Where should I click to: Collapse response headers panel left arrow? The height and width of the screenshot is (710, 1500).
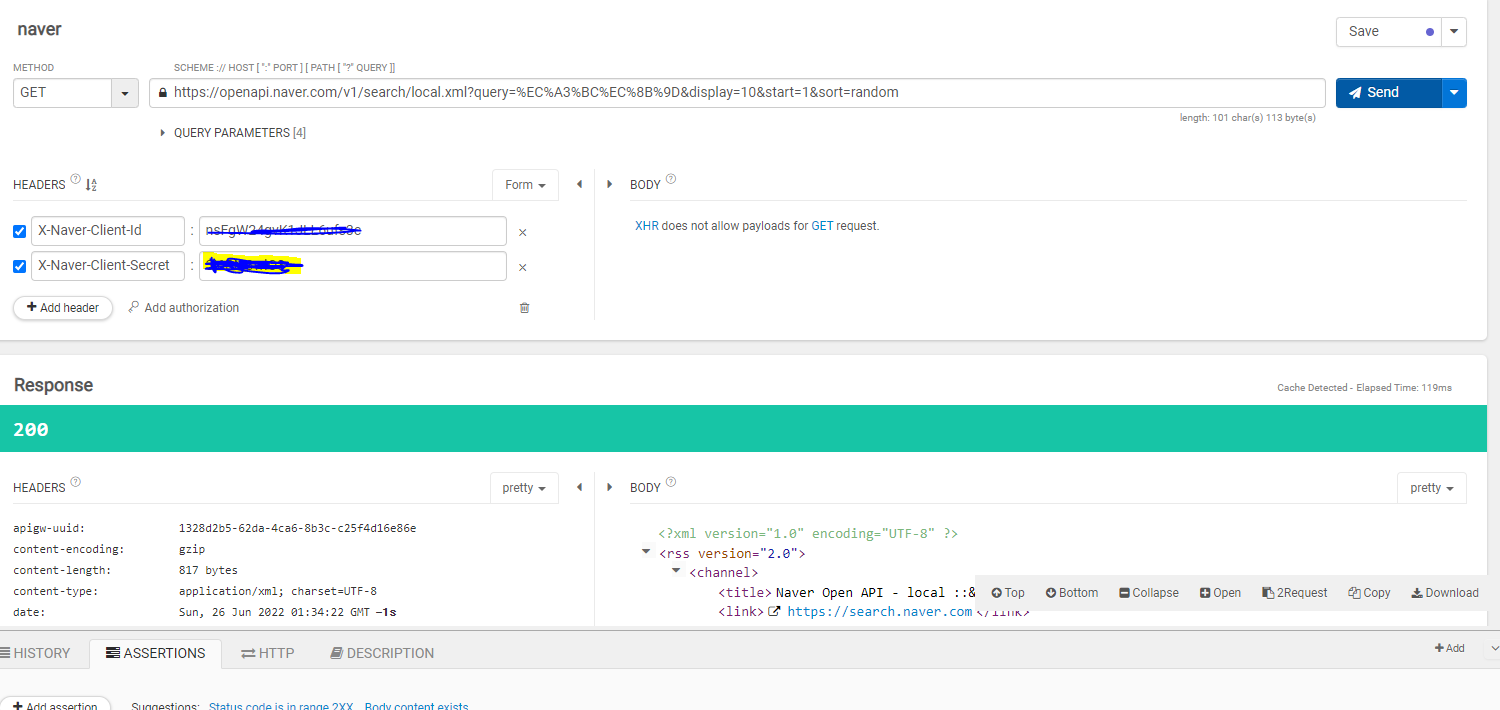pyautogui.click(x=579, y=487)
